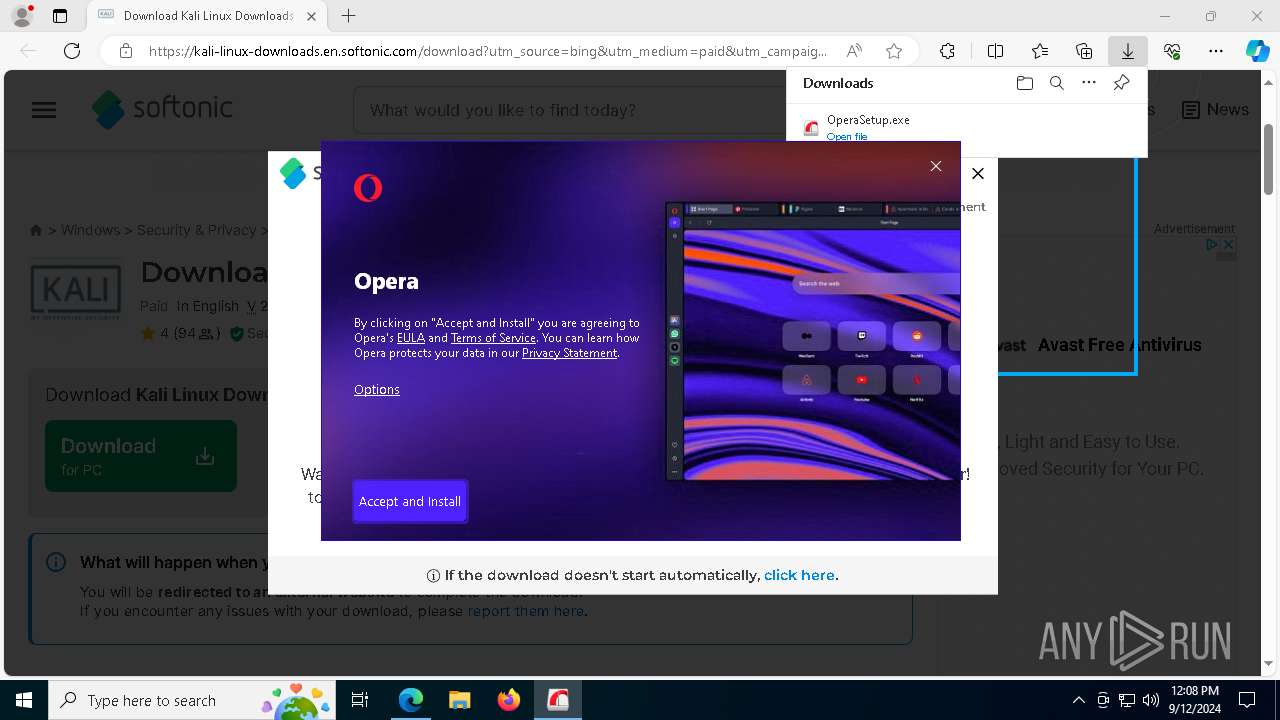The height and width of the screenshot is (720, 1280).
Task: Click the Edge Downloads toolbar button
Action: pos(1127,51)
